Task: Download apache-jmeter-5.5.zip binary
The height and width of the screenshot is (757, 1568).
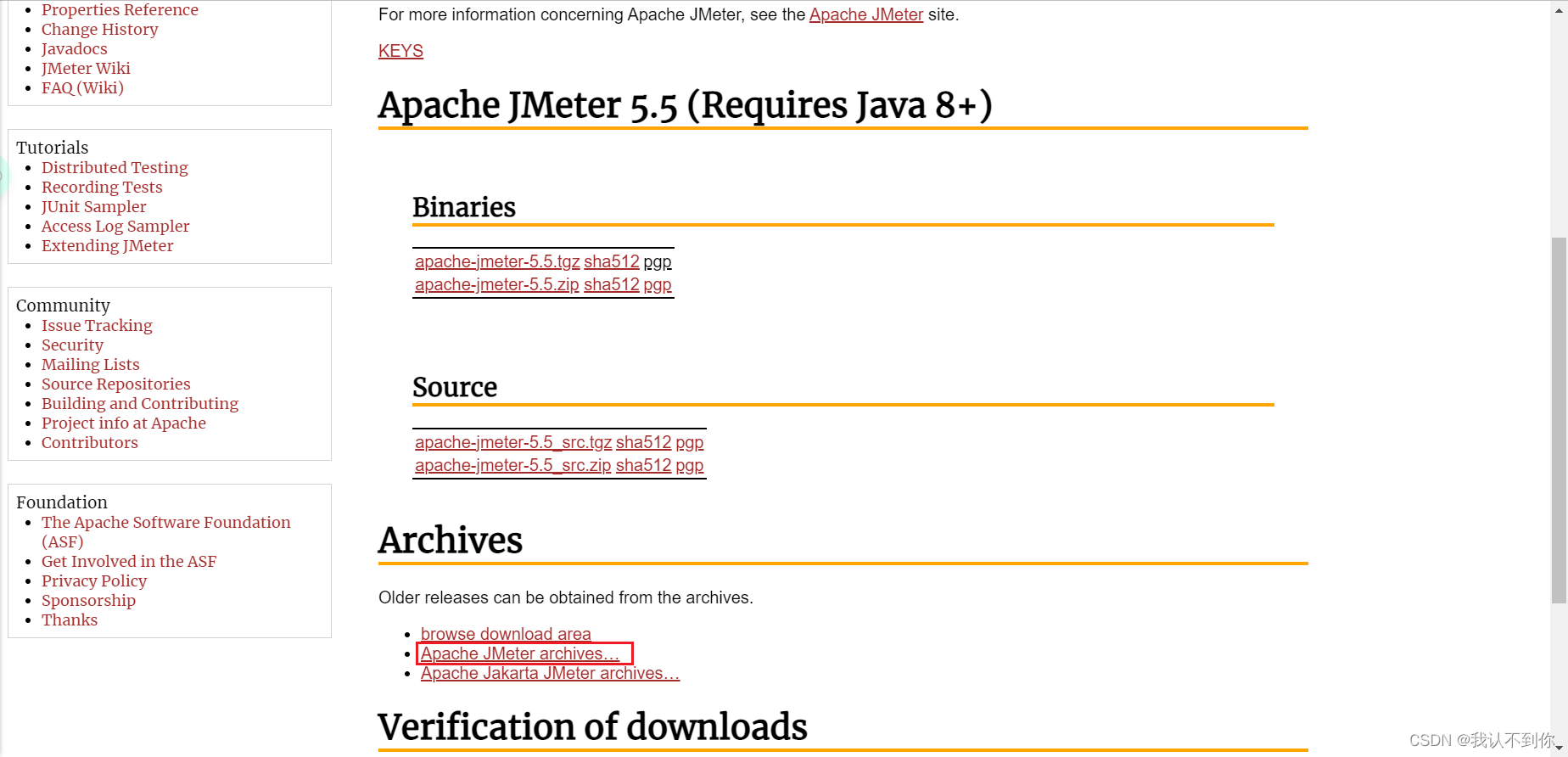Action: point(497,284)
